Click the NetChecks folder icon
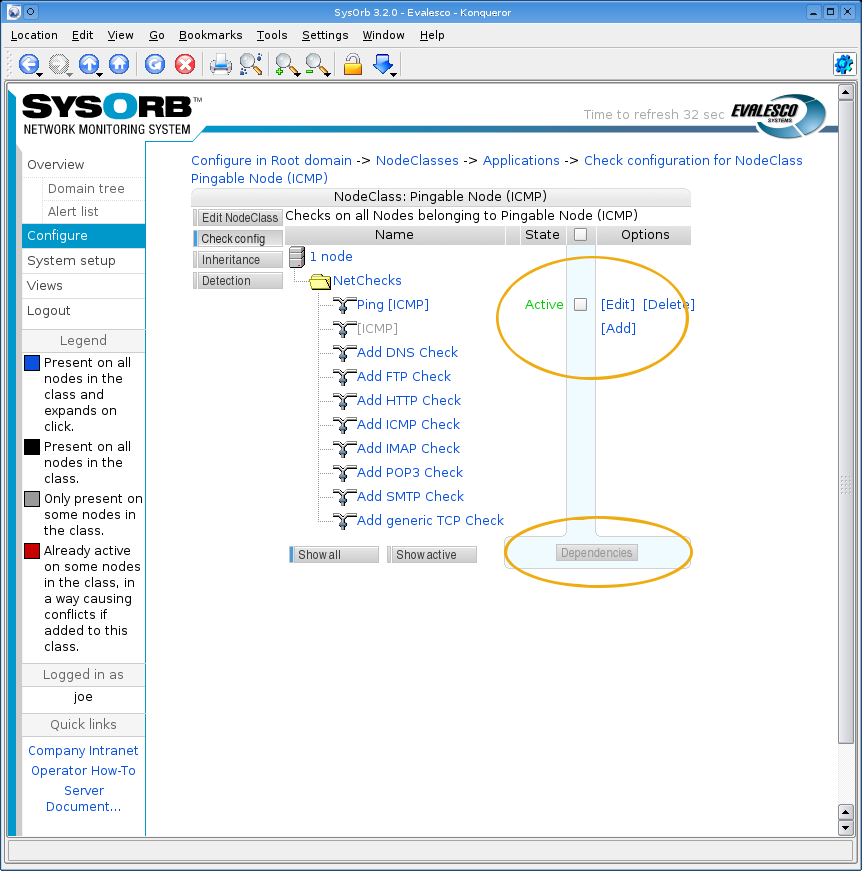This screenshot has width=862, height=871. (x=320, y=281)
